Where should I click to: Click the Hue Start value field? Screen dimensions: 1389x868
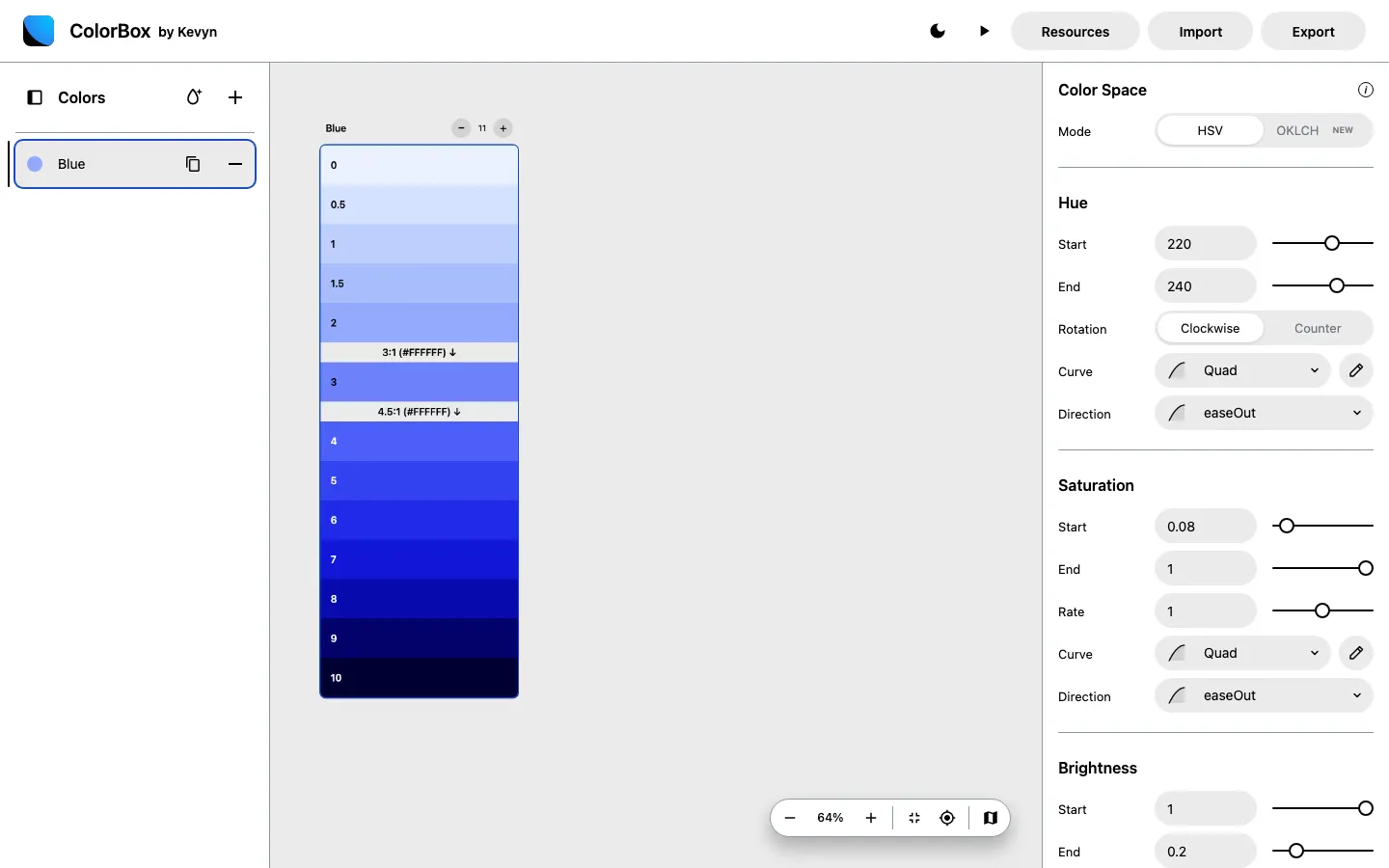[x=1205, y=244]
